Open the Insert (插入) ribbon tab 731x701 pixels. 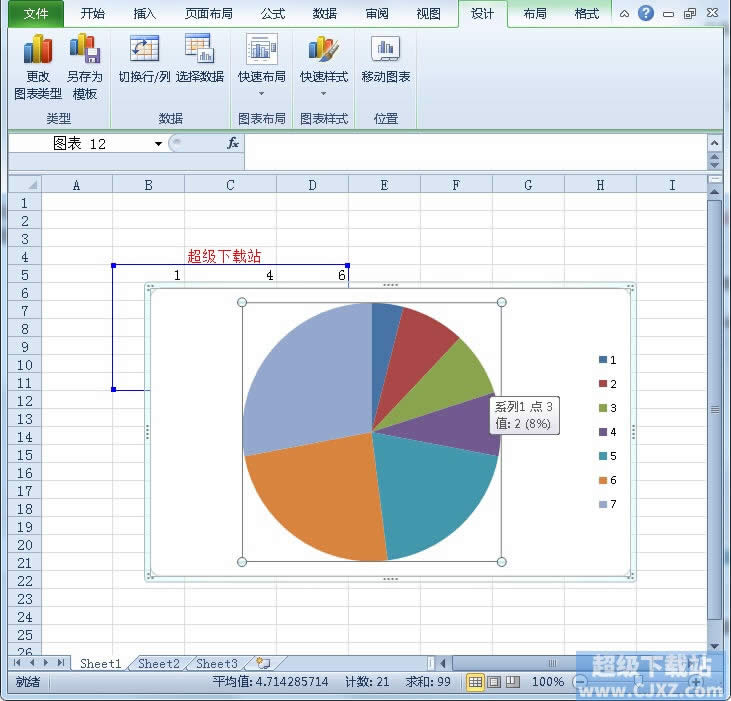pyautogui.click(x=145, y=14)
